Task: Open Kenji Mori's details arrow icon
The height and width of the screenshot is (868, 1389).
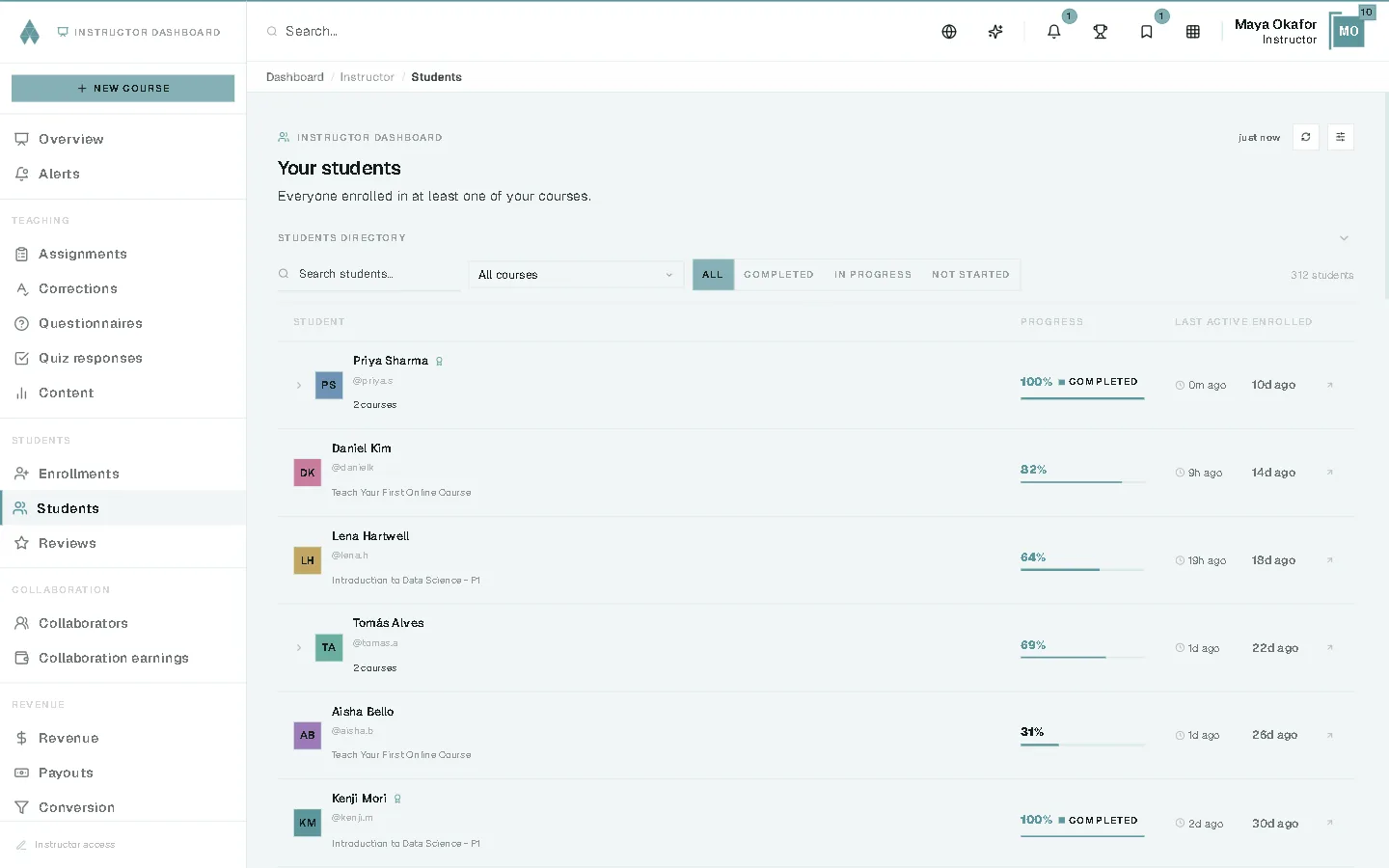Action: [1330, 823]
